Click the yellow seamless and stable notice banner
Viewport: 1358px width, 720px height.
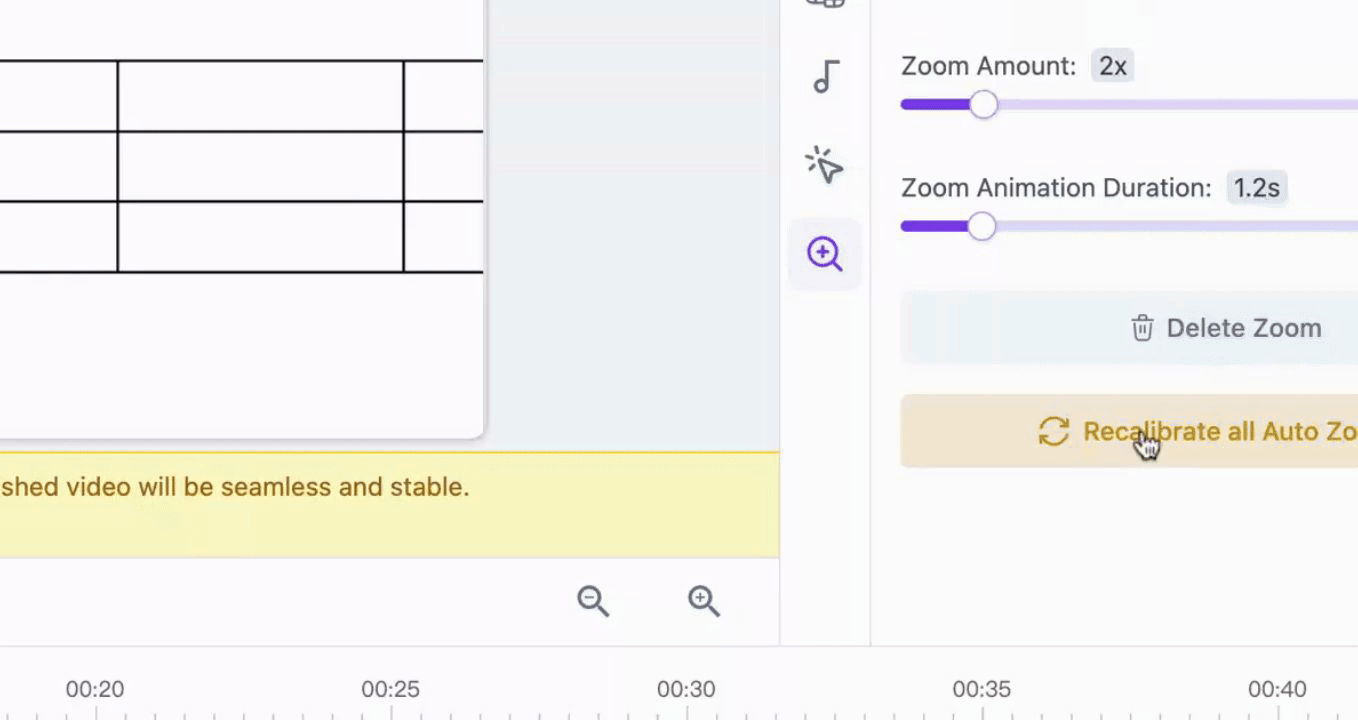pyautogui.click(x=389, y=505)
